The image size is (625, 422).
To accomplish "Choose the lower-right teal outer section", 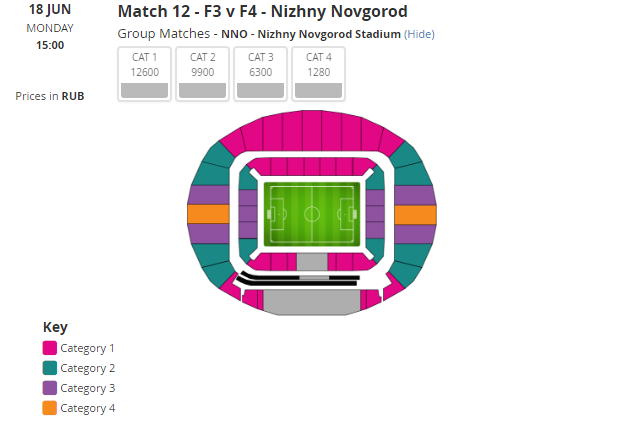I will coord(411,264).
